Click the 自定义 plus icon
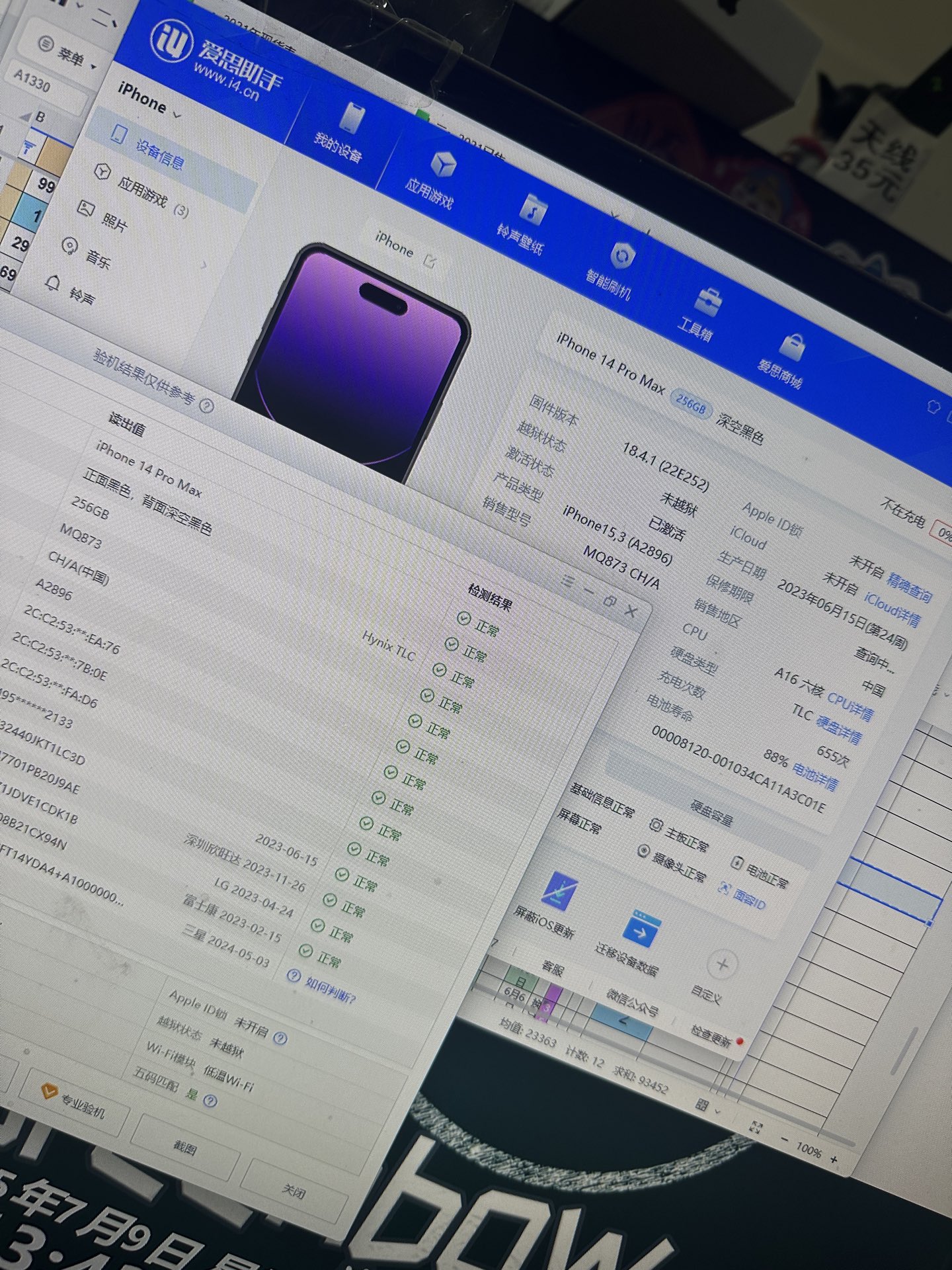952x1270 pixels. pos(722,964)
